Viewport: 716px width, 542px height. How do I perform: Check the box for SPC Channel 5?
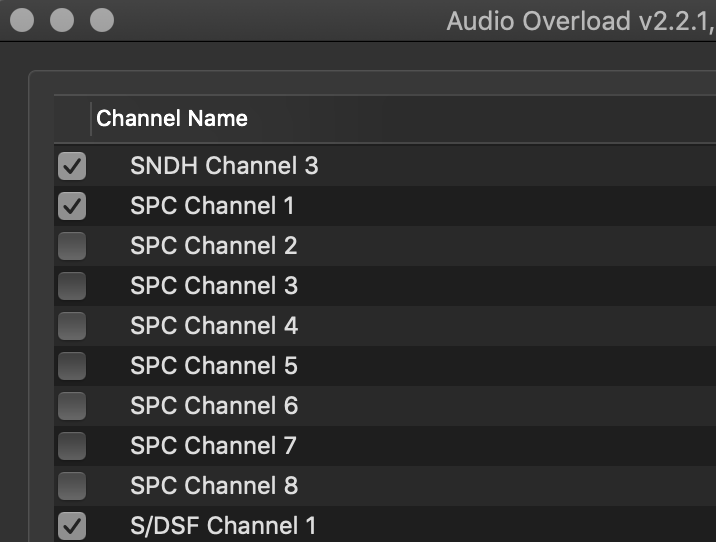(x=72, y=366)
